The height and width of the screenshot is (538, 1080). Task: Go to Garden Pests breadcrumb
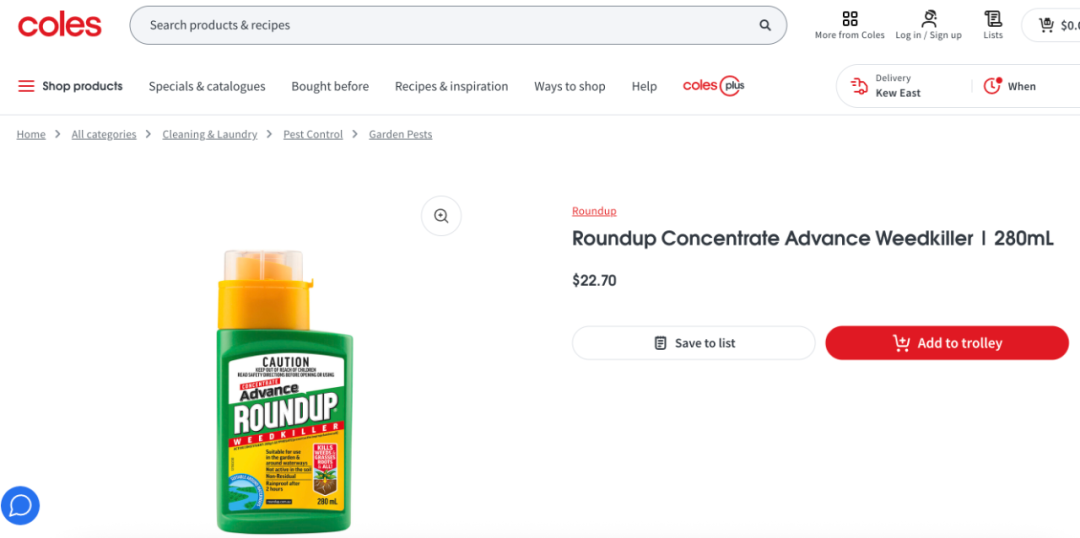(400, 134)
